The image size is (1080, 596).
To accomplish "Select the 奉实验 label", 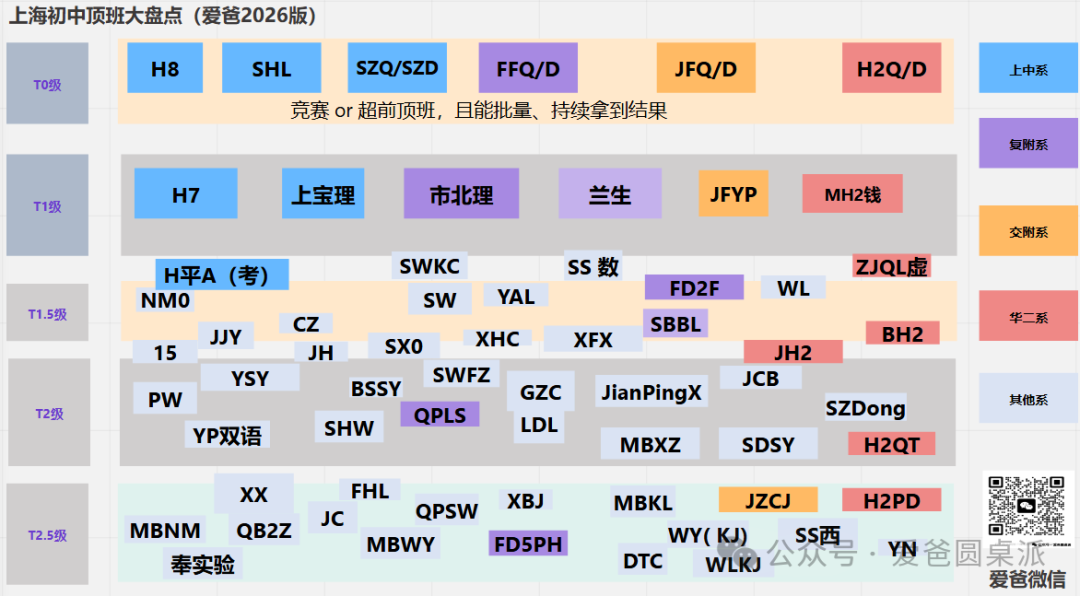I will coord(202,564).
